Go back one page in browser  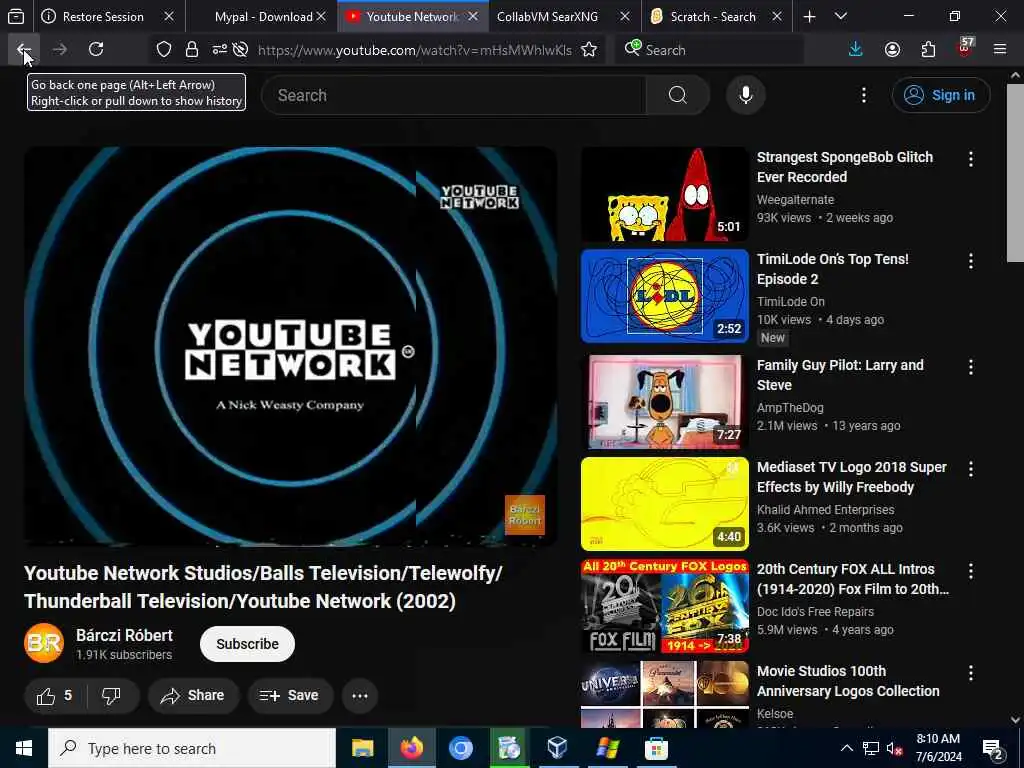(24, 50)
